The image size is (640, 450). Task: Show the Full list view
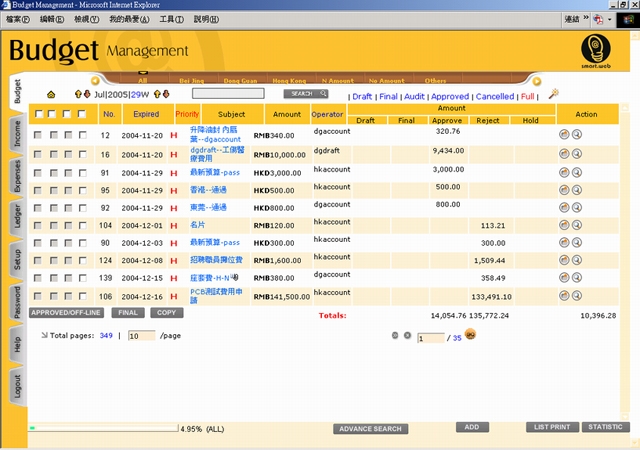(x=527, y=96)
